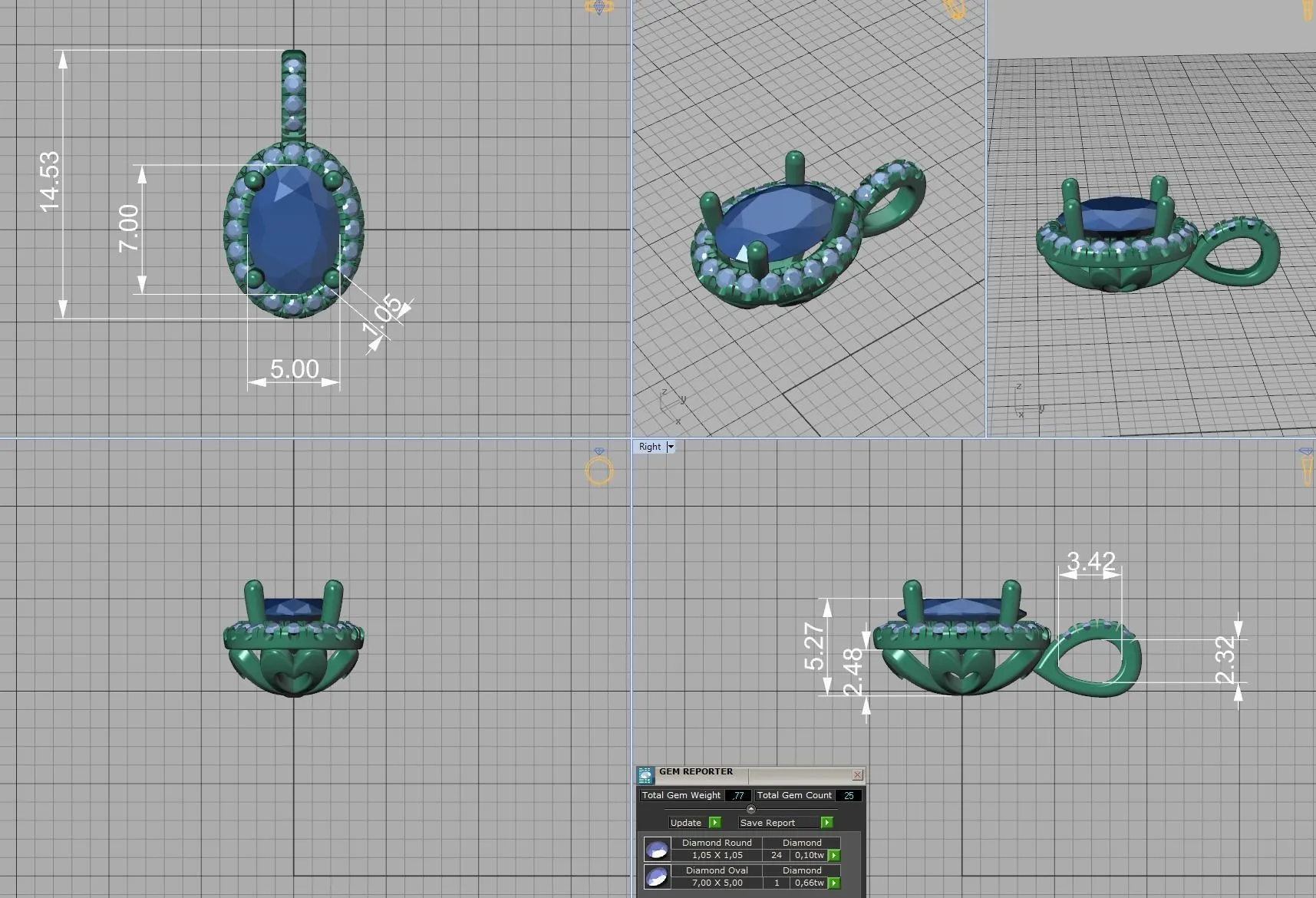This screenshot has width=1316, height=898.
Task: Select the Diamond Oval gem thumbnail
Action: (x=657, y=877)
